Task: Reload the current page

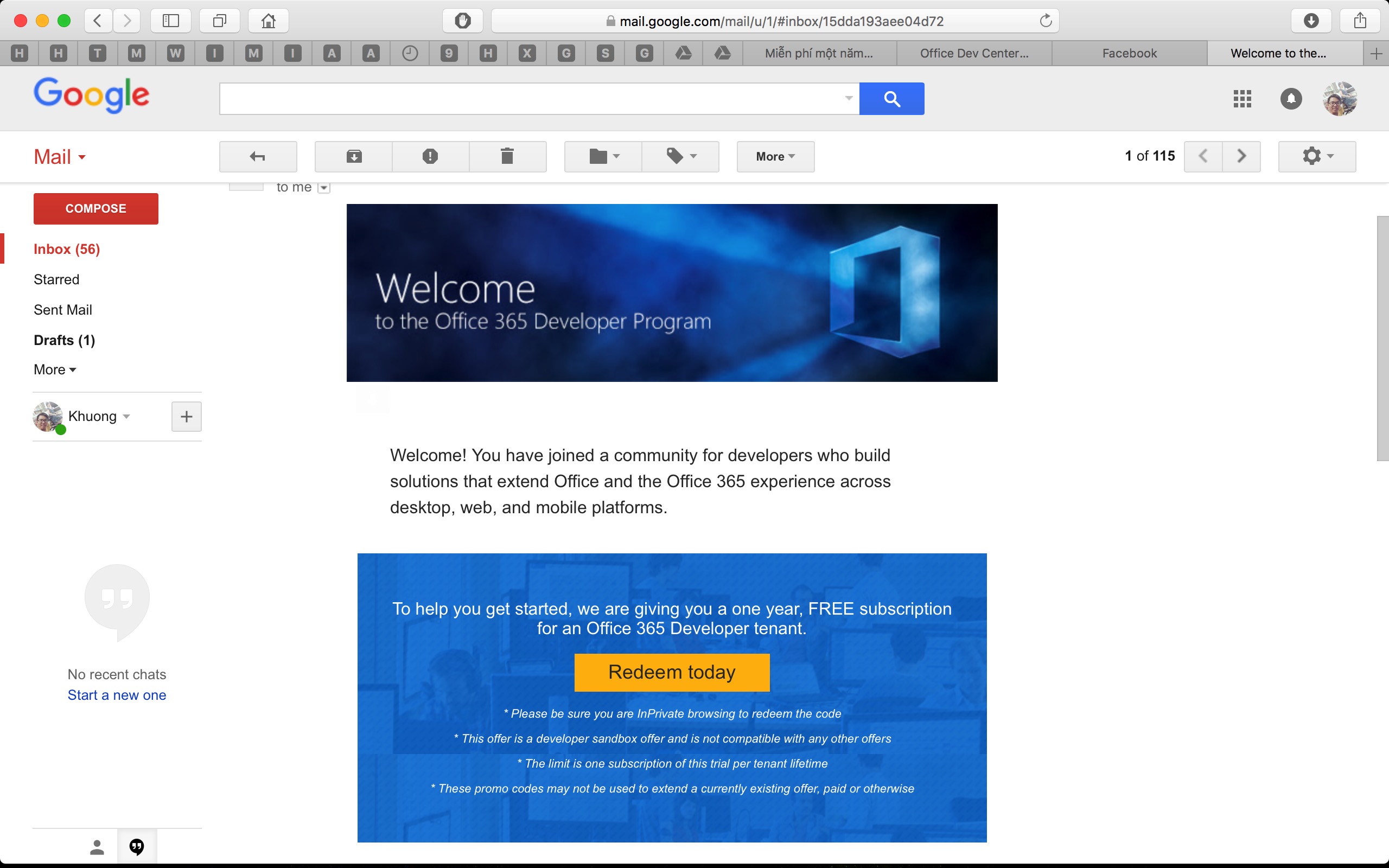Action: coord(1046,21)
